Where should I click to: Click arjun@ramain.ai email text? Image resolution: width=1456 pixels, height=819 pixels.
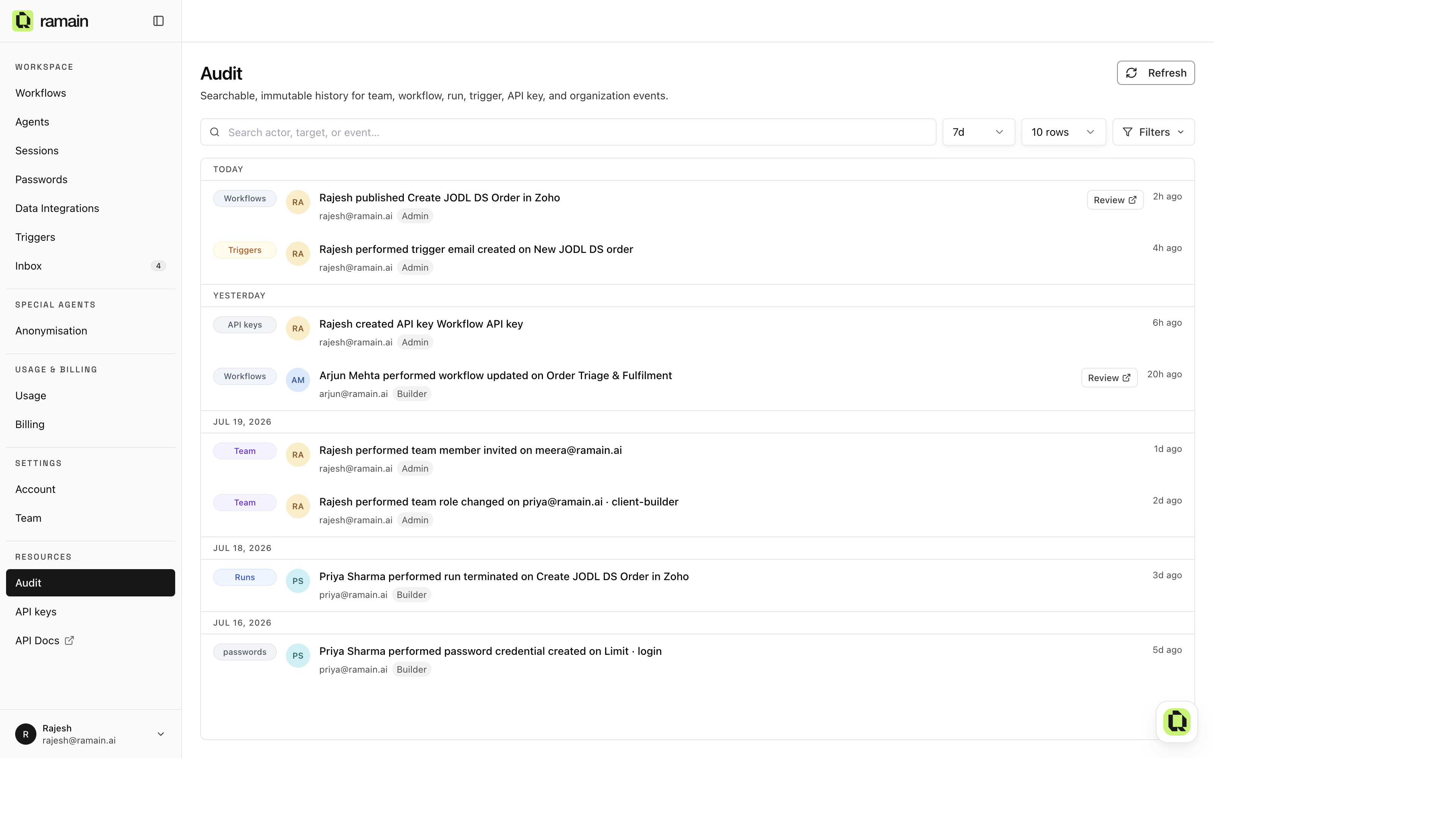353,394
